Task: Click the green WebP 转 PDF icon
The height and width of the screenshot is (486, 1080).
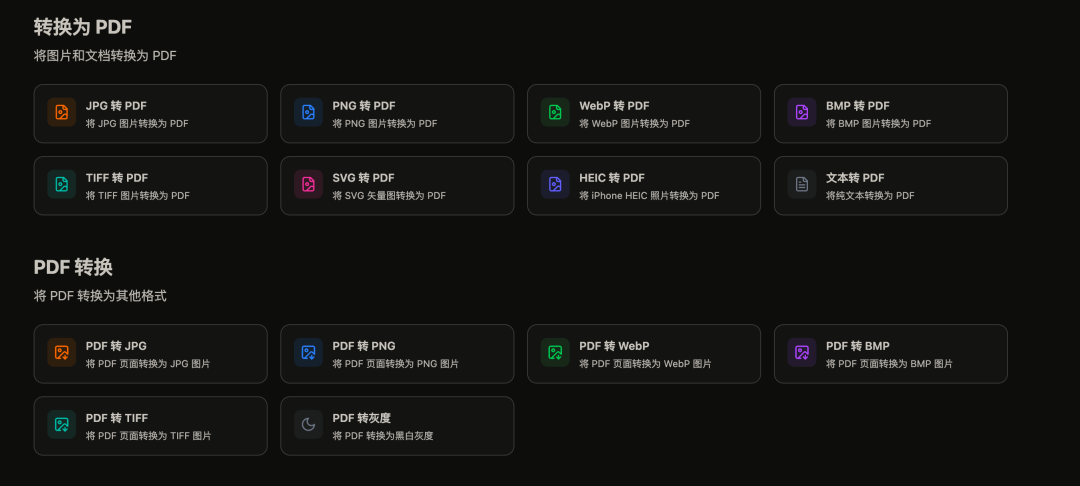Action: click(555, 113)
